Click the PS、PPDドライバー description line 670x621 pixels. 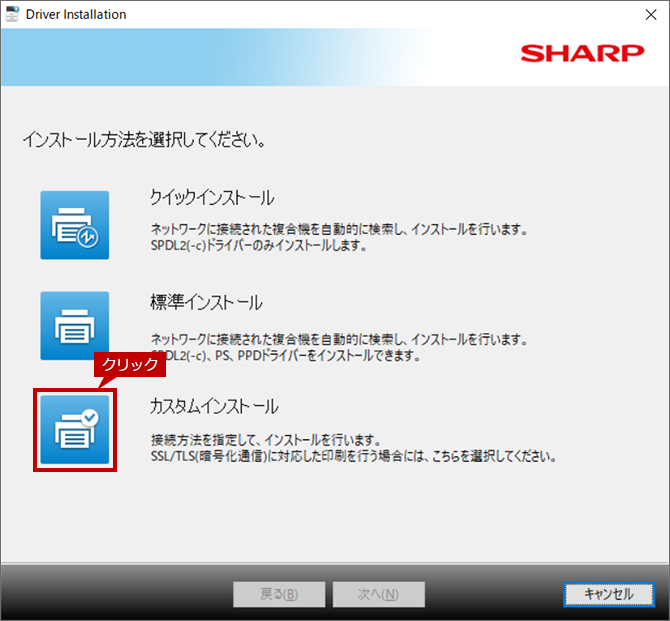tap(285, 355)
